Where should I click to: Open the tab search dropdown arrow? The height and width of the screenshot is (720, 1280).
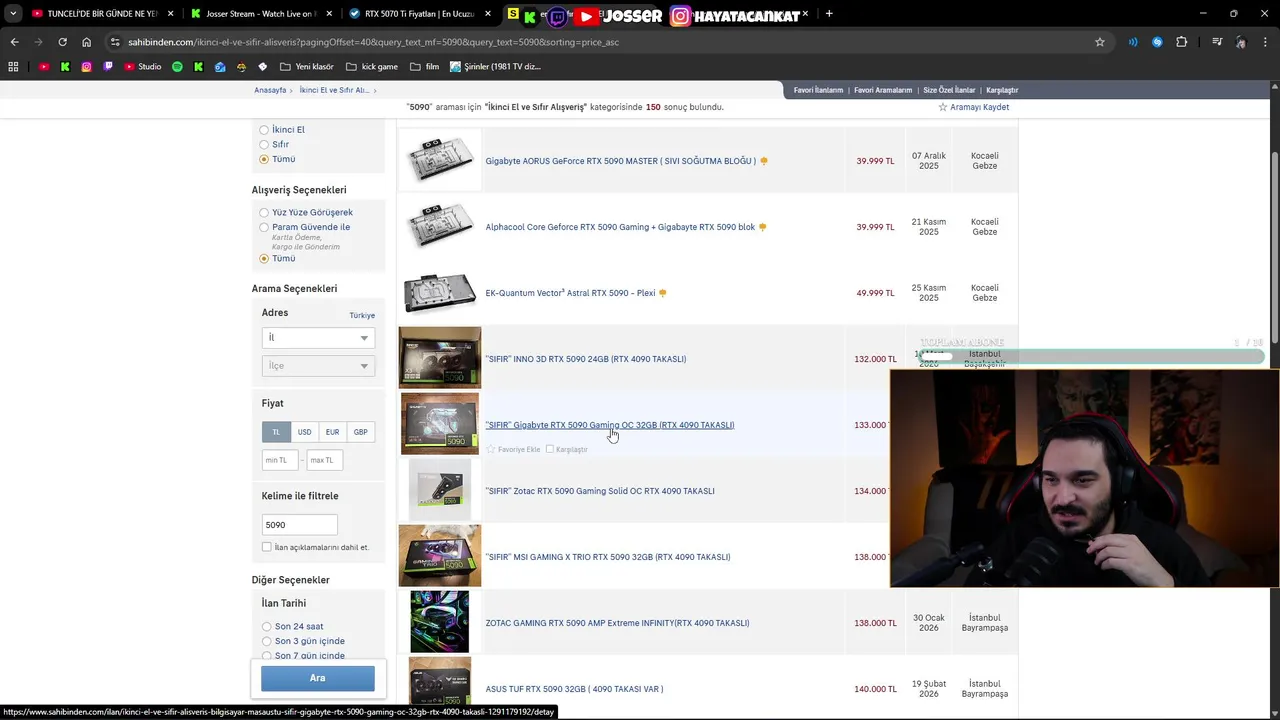(12, 14)
